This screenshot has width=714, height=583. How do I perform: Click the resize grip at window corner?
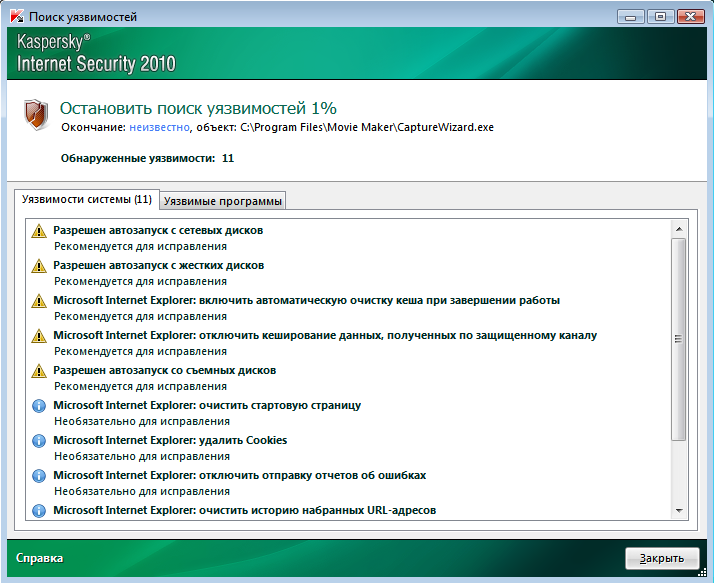click(703, 572)
